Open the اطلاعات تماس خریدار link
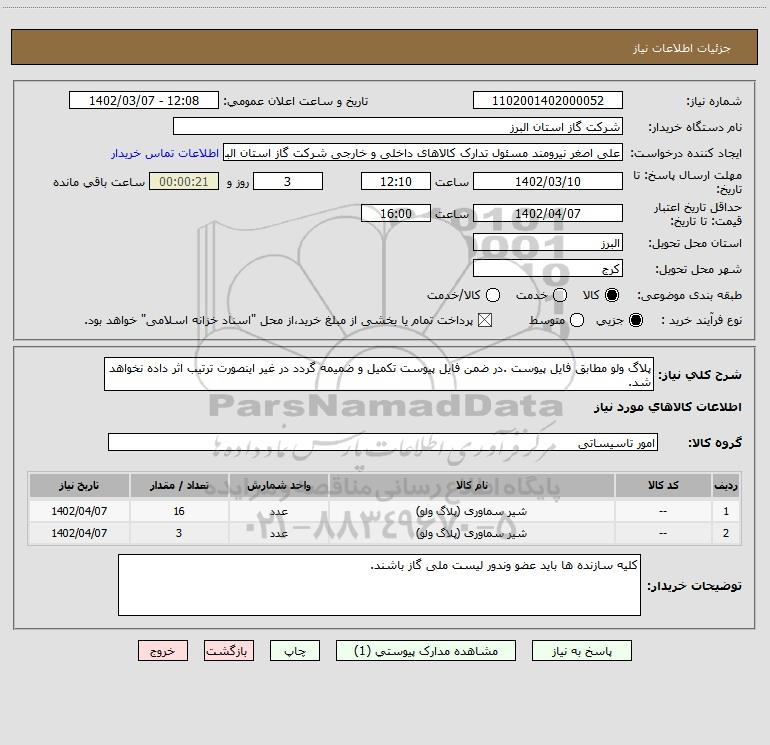The width and height of the screenshot is (770, 745). 165,153
